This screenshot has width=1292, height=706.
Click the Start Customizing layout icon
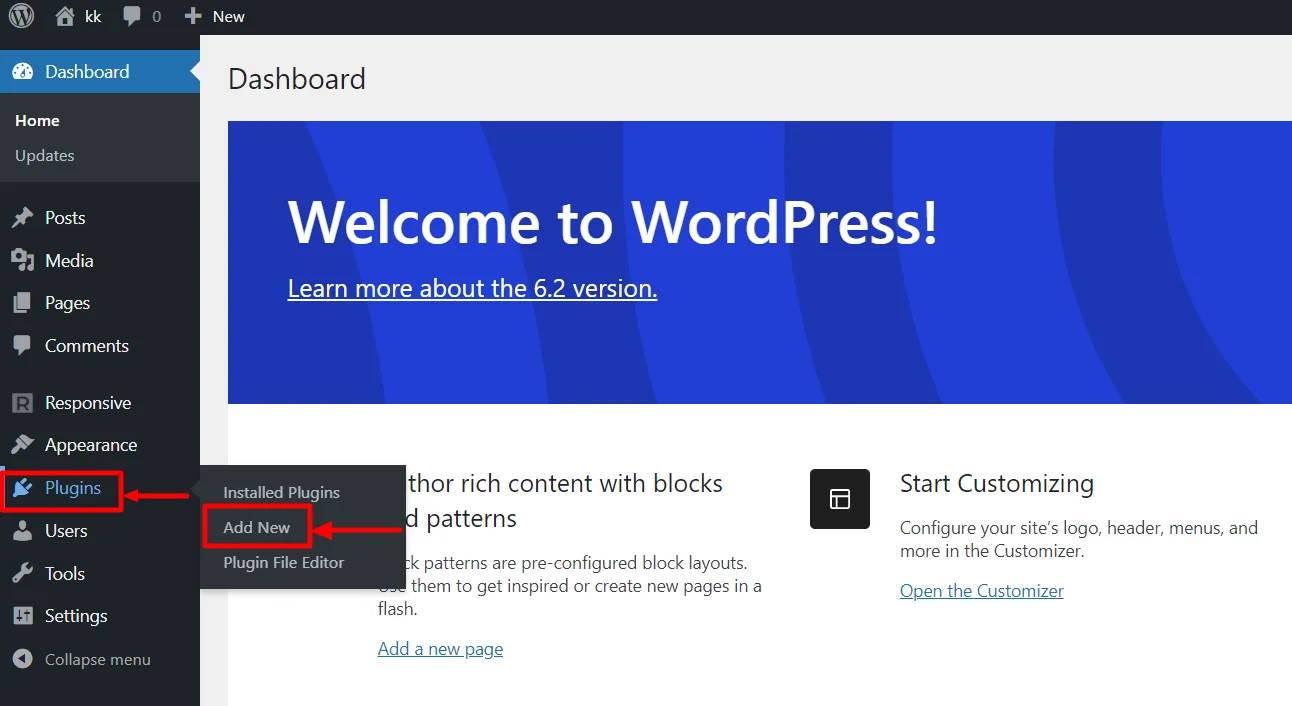(840, 499)
